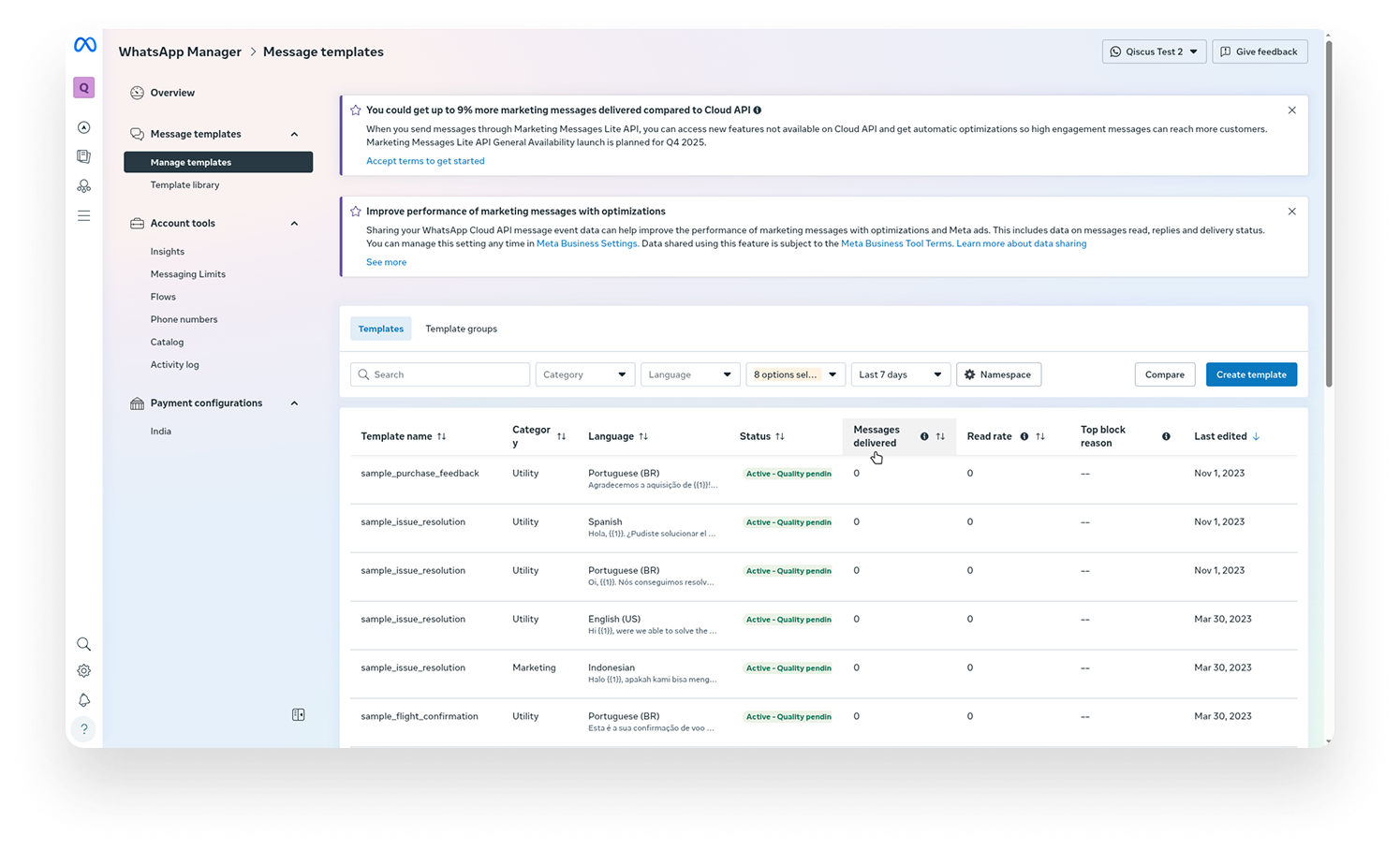Click info icon beside Top block reason
Screen dimensions: 1400x850
1166,436
